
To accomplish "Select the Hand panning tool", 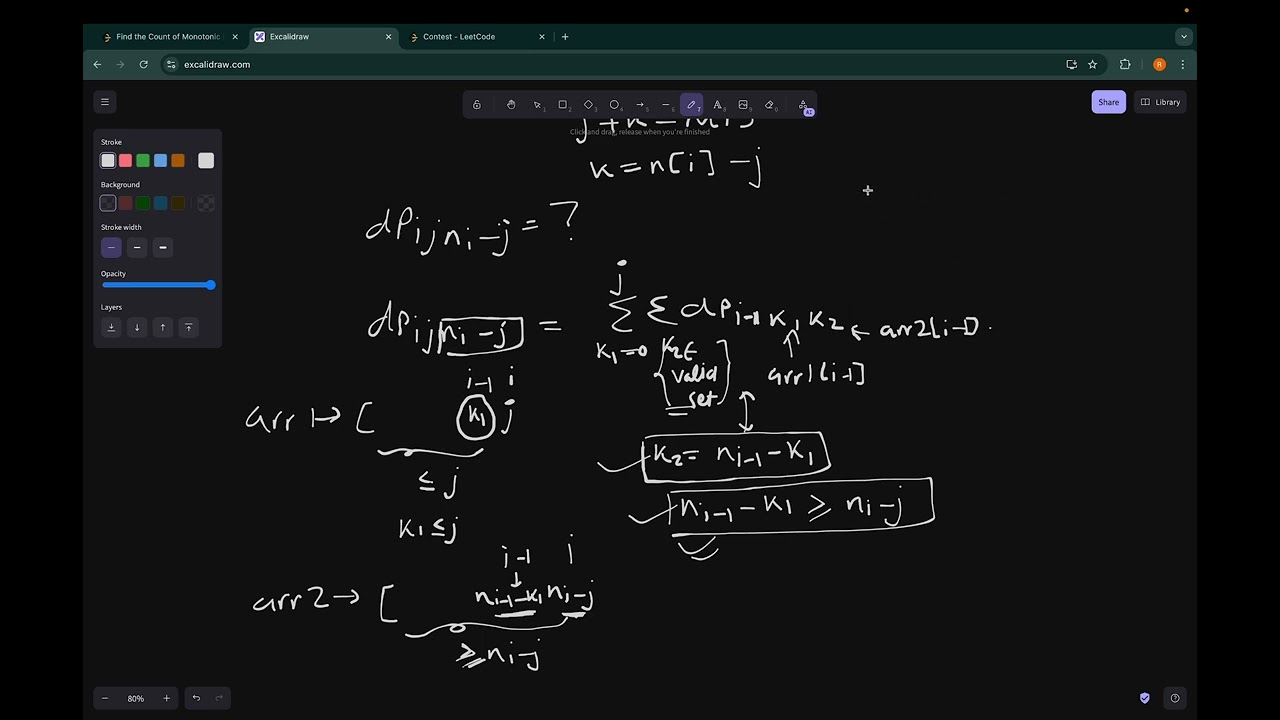I will pos(511,105).
